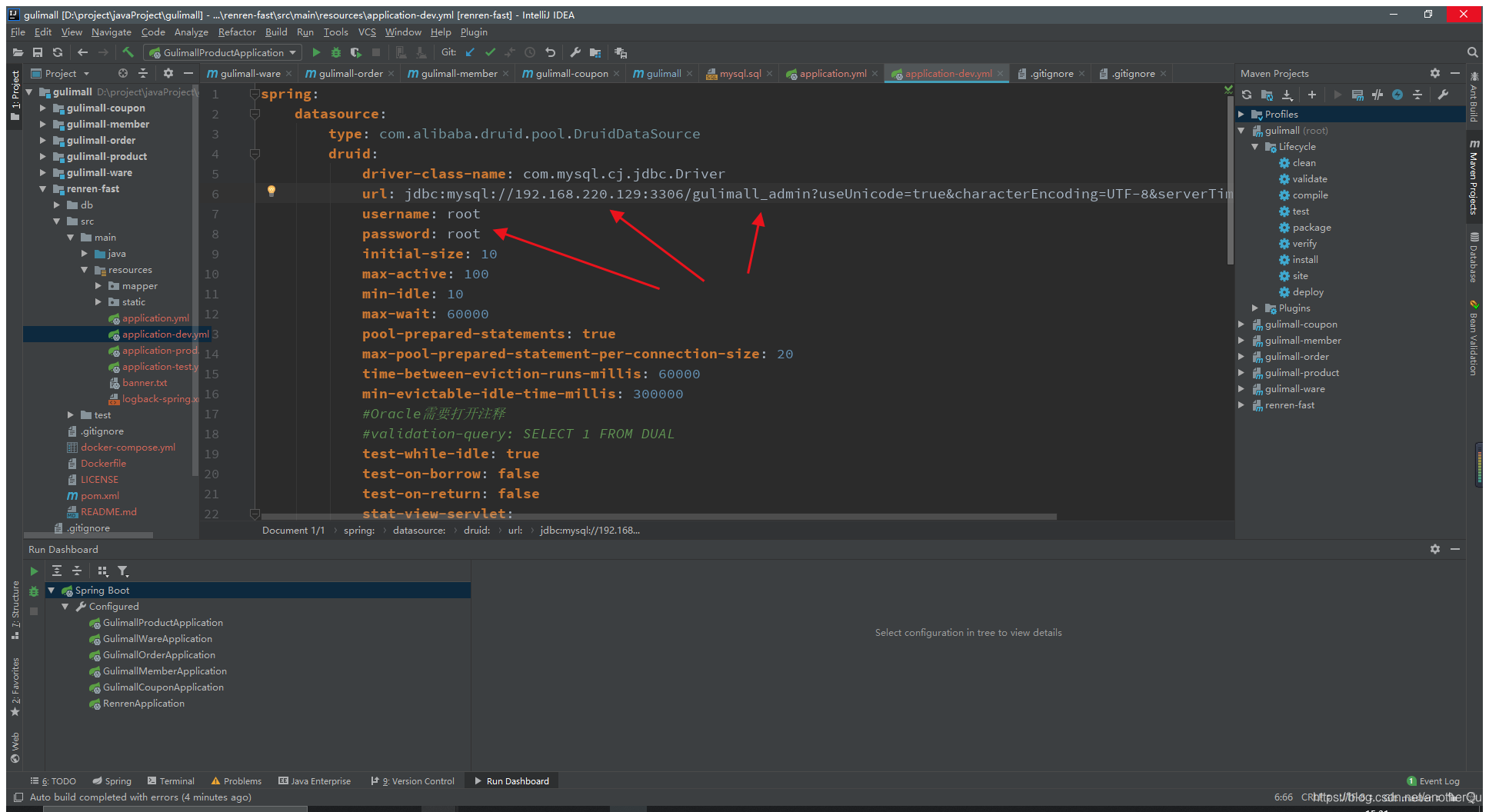Open Project panel gear settings
This screenshot has height=812, width=1489.
(x=168, y=73)
